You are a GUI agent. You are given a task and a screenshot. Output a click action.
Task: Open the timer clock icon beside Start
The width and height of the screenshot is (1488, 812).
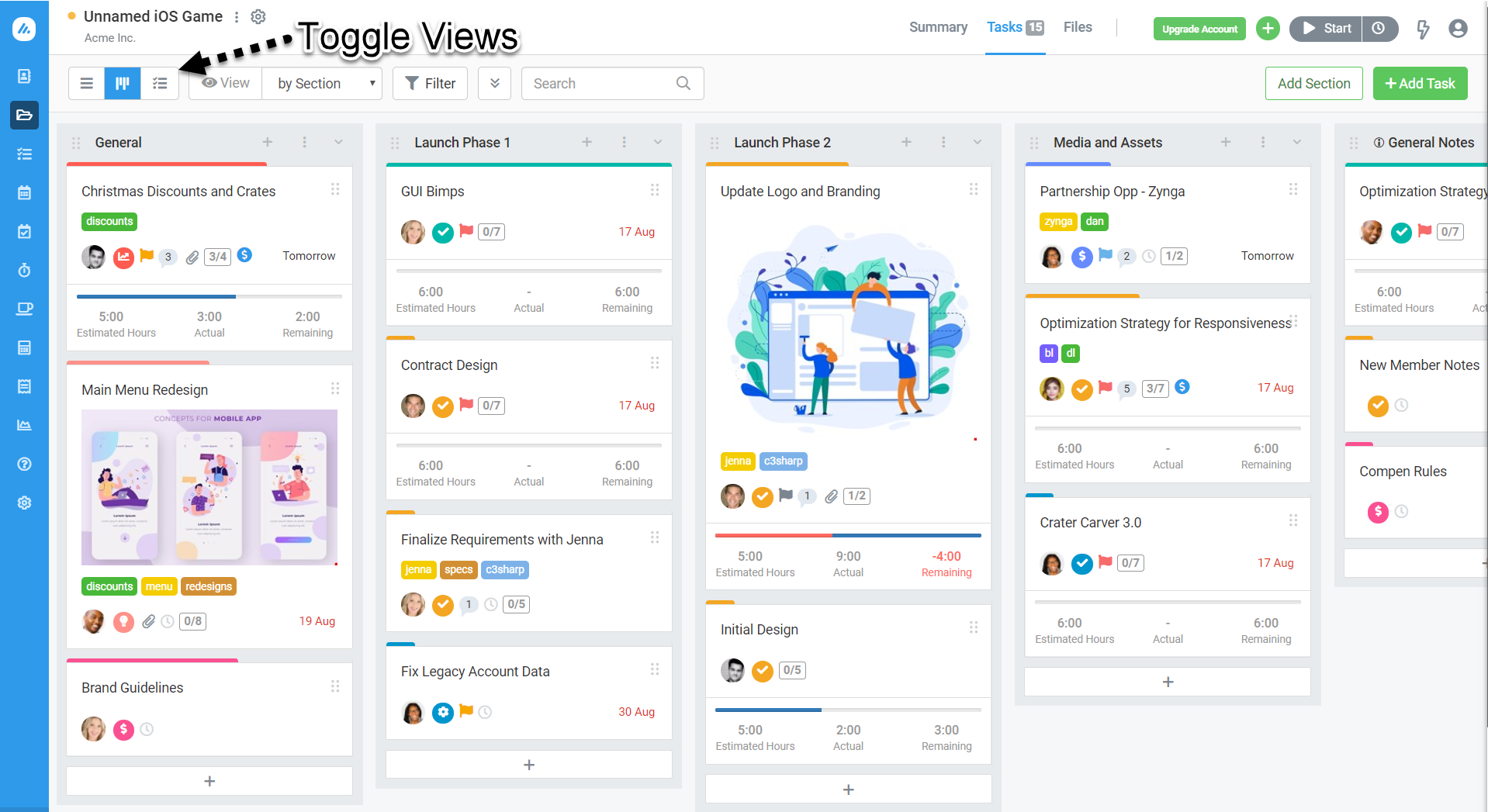1379,29
